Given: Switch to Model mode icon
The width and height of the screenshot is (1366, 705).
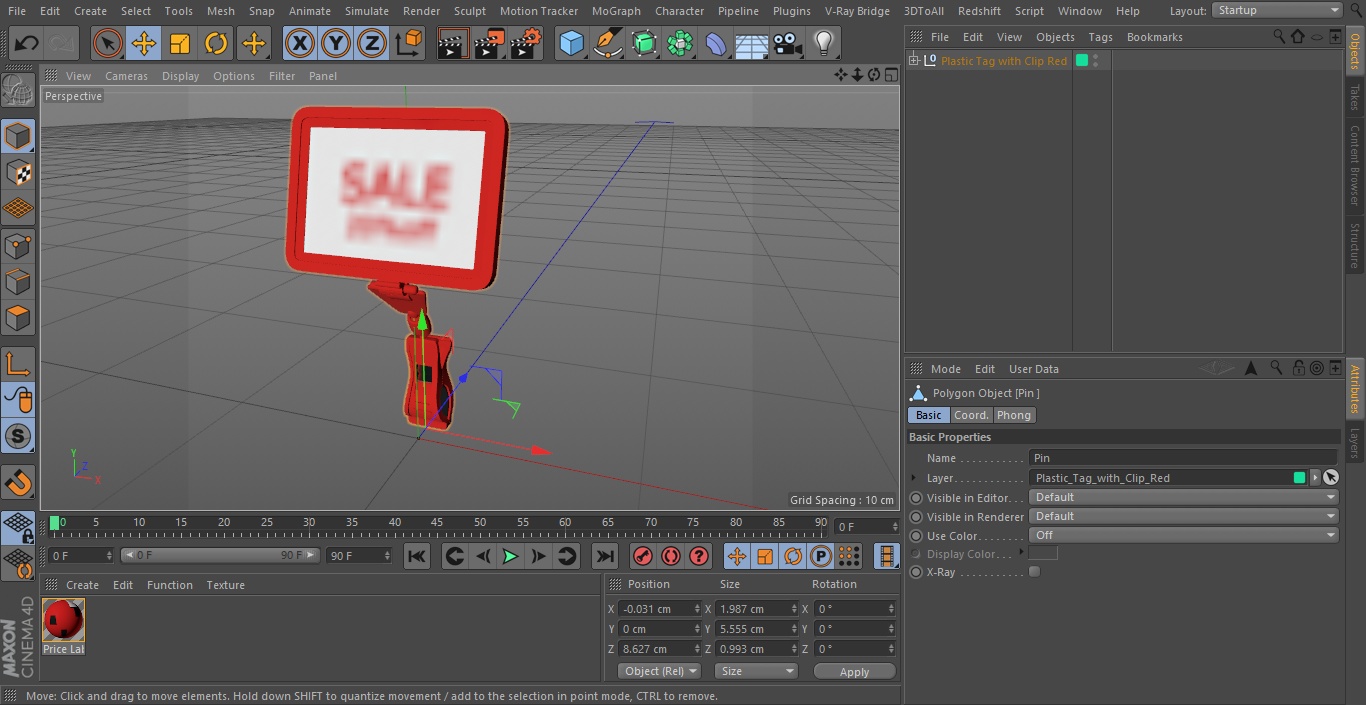Looking at the screenshot, I should click(18, 136).
